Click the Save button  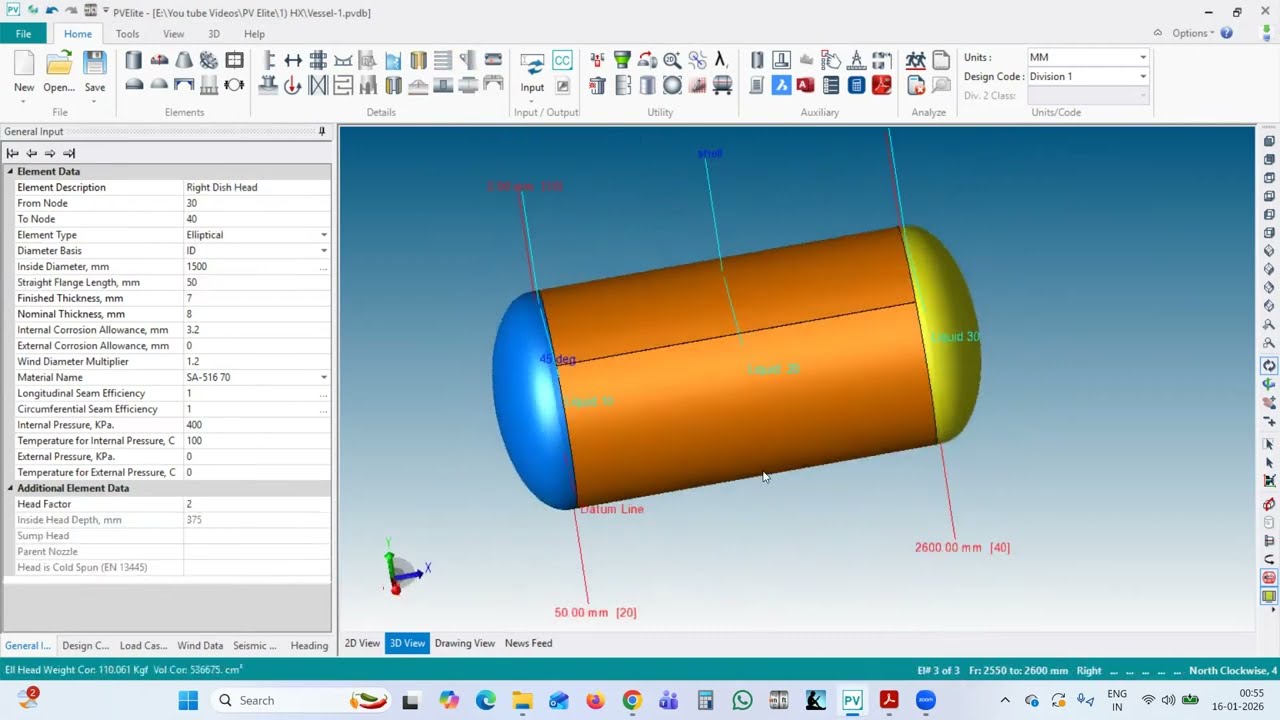[94, 74]
